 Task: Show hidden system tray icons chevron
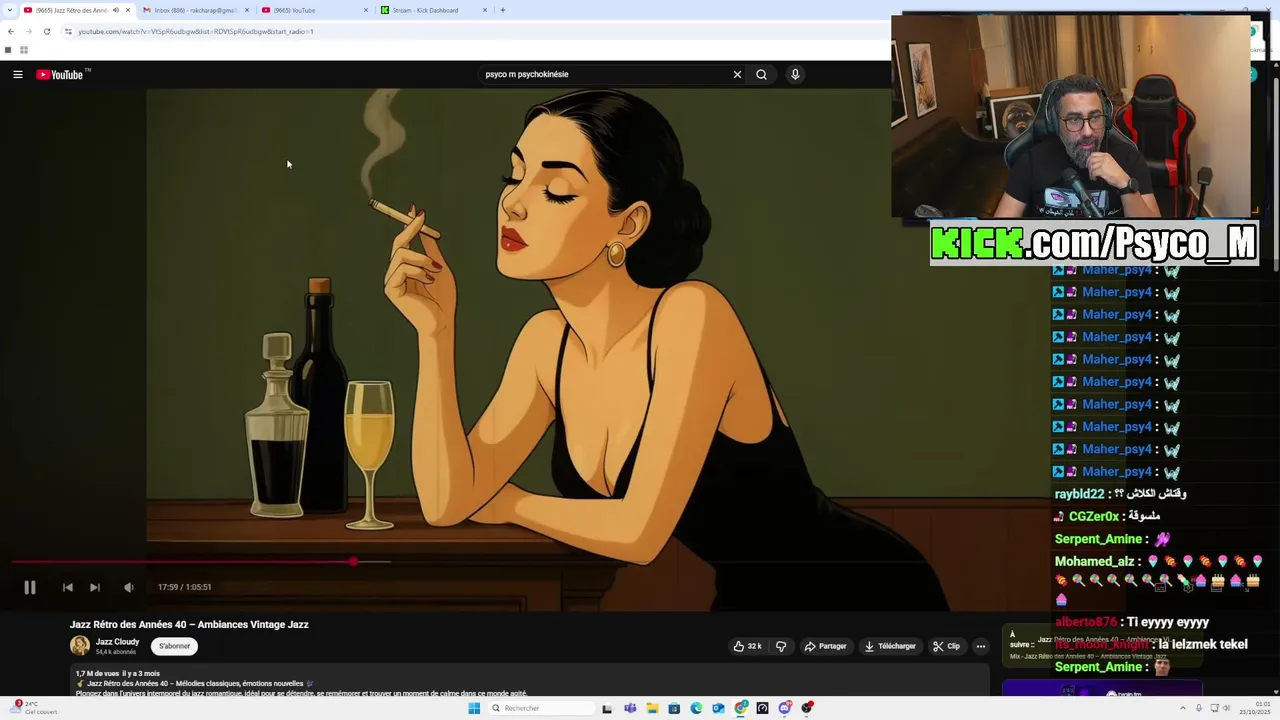click(1183, 708)
